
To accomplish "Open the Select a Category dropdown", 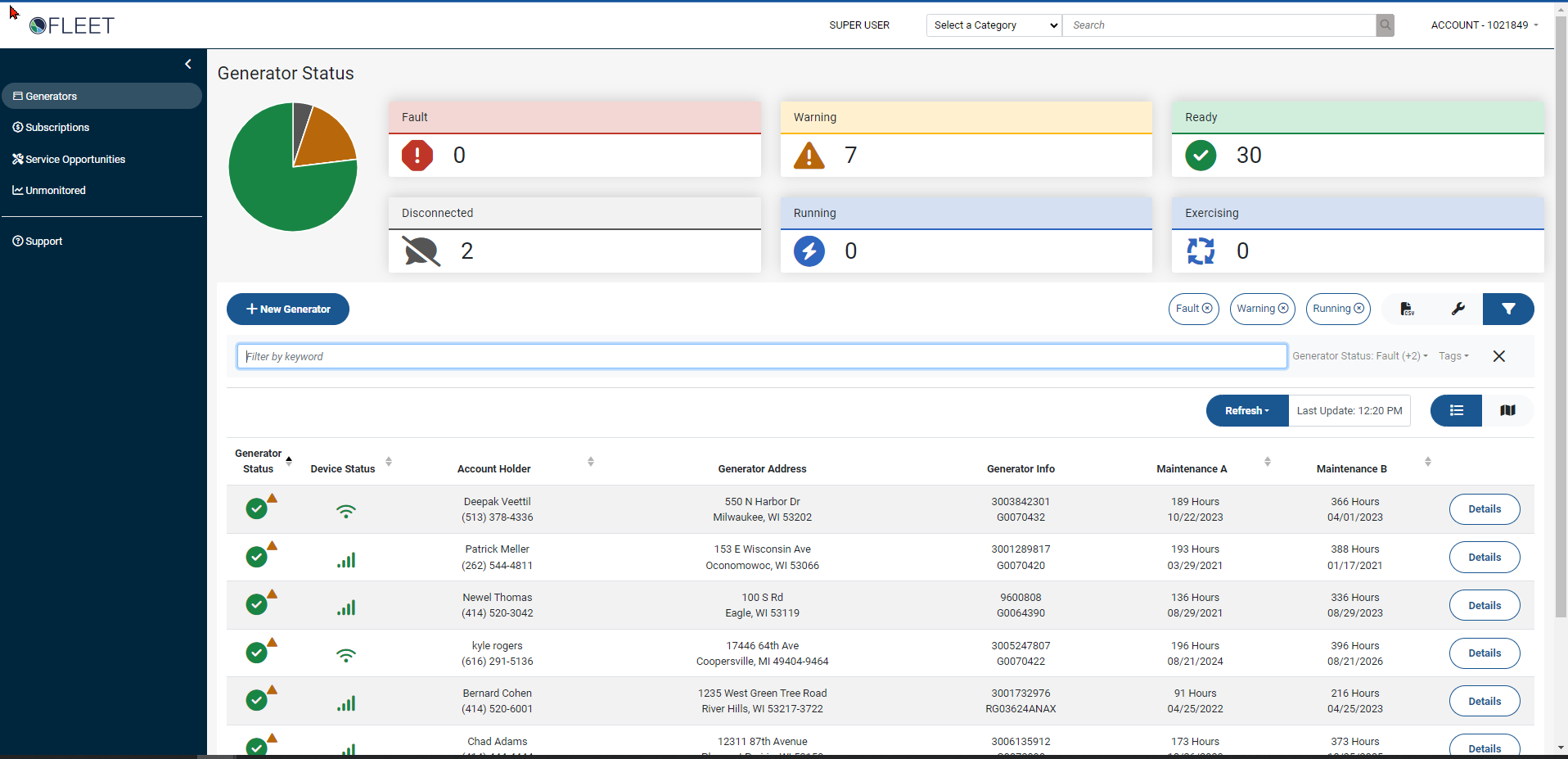I will click(x=993, y=25).
